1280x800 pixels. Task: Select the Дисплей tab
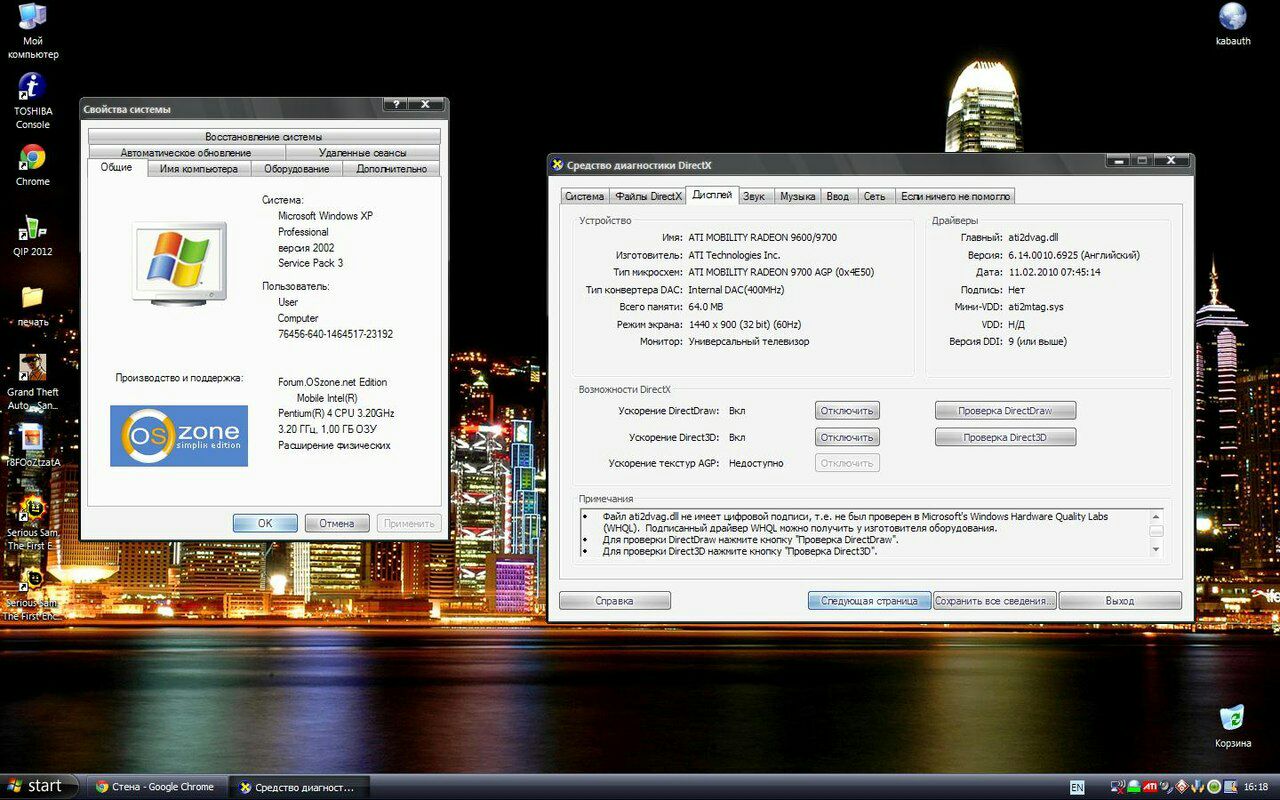click(x=712, y=194)
